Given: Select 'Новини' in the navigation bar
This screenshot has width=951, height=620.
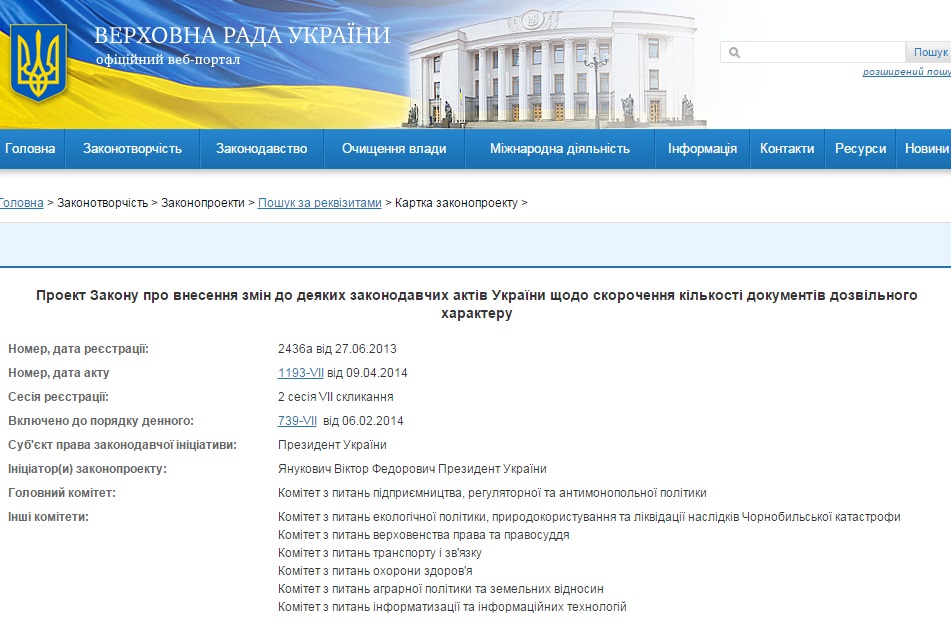Looking at the screenshot, I should pos(926,149).
